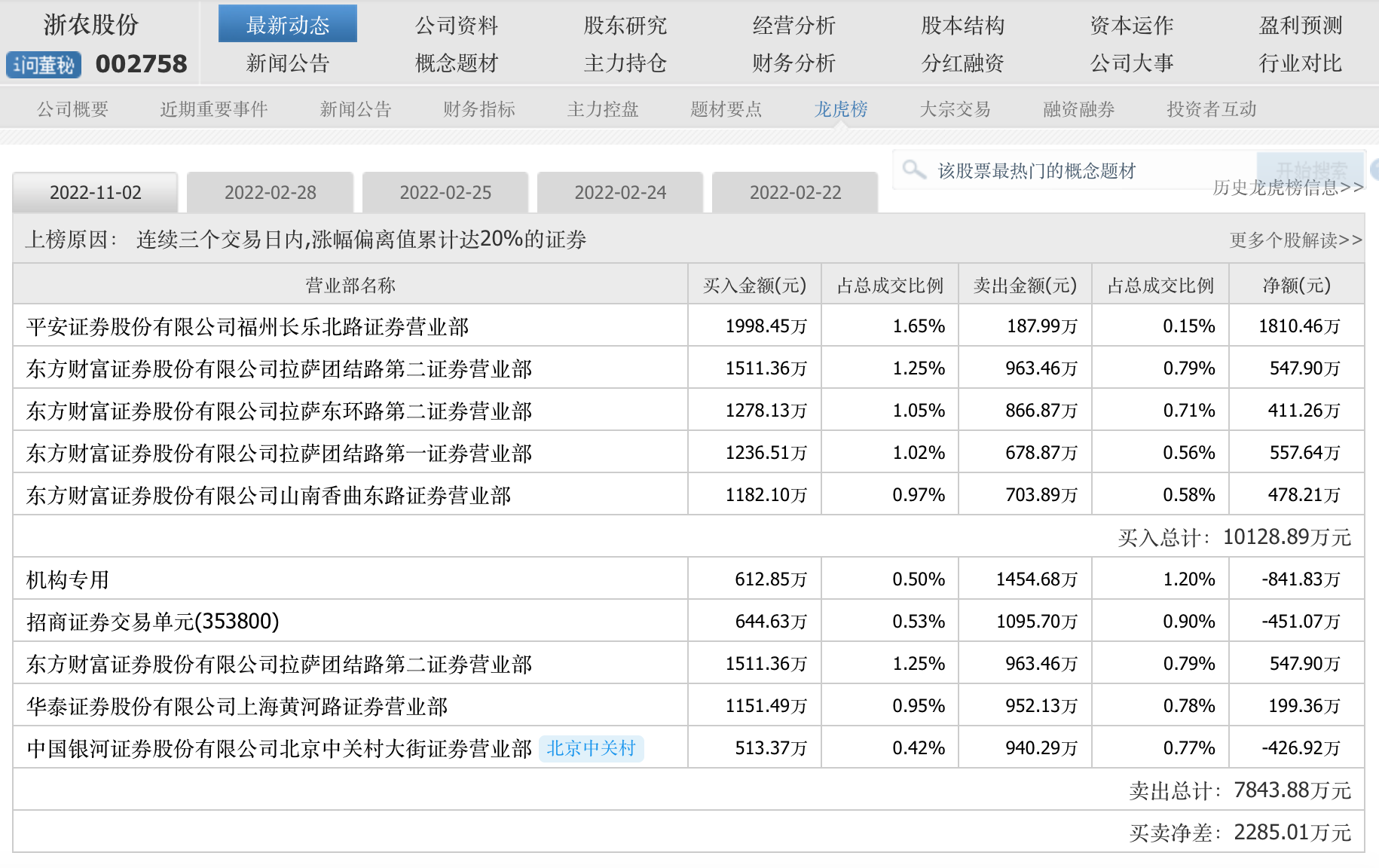This screenshot has height=868, width=1379.
Task: Open 融资融券 sub-tab
Action: [1078, 109]
